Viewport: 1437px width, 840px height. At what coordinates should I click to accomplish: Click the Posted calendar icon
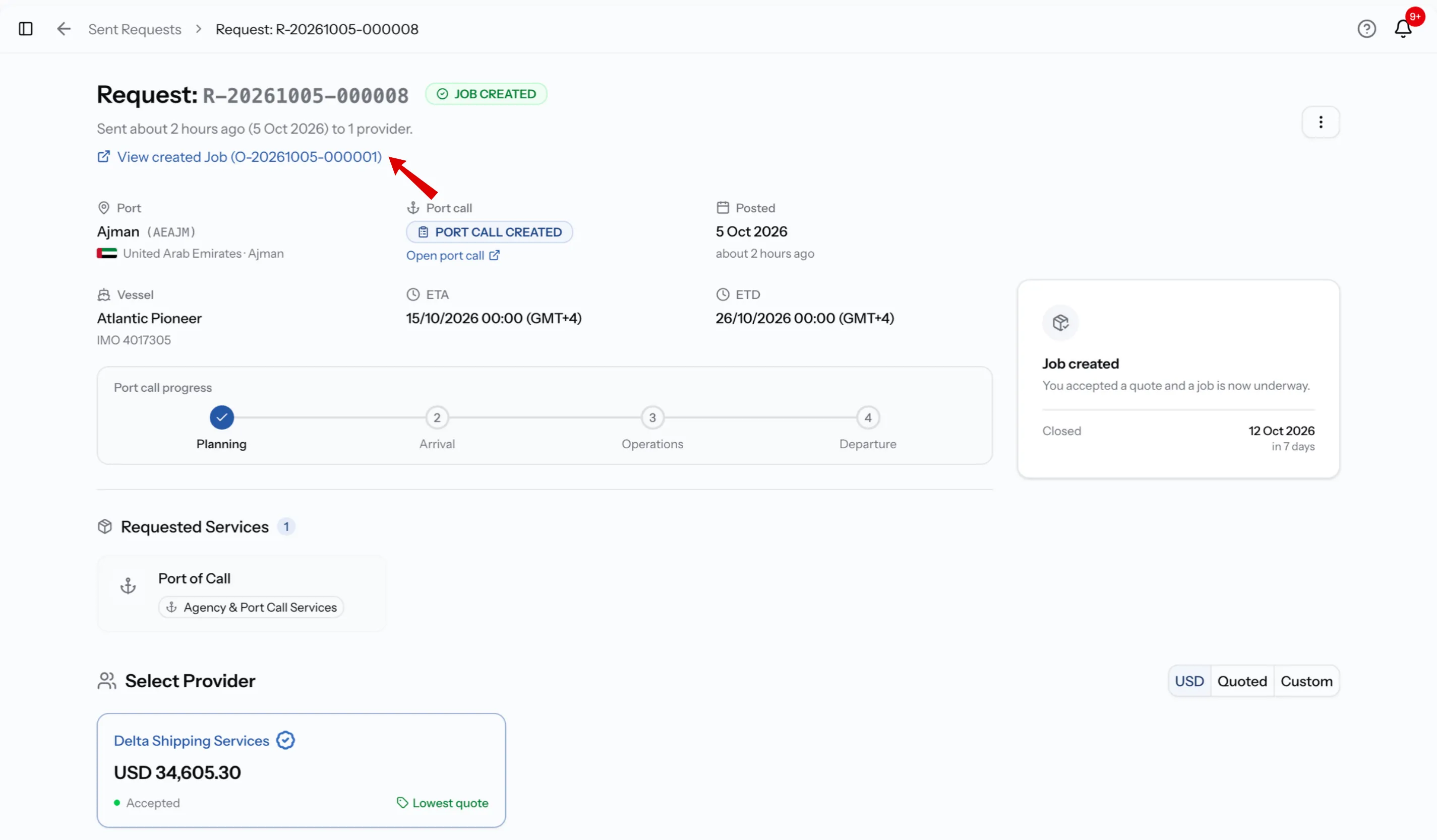click(x=723, y=208)
